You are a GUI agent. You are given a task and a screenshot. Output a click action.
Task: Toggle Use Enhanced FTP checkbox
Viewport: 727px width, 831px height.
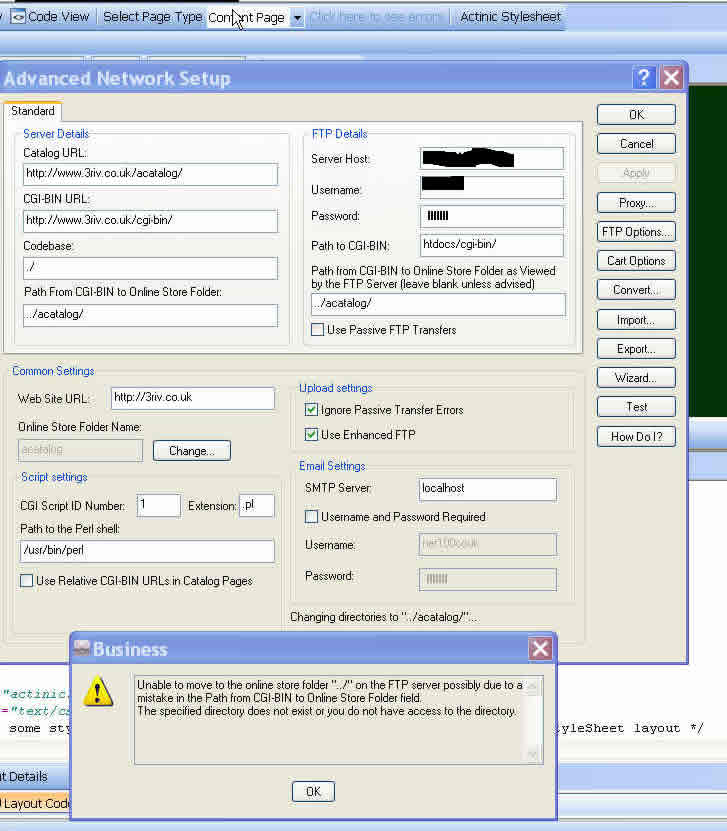click(311, 435)
